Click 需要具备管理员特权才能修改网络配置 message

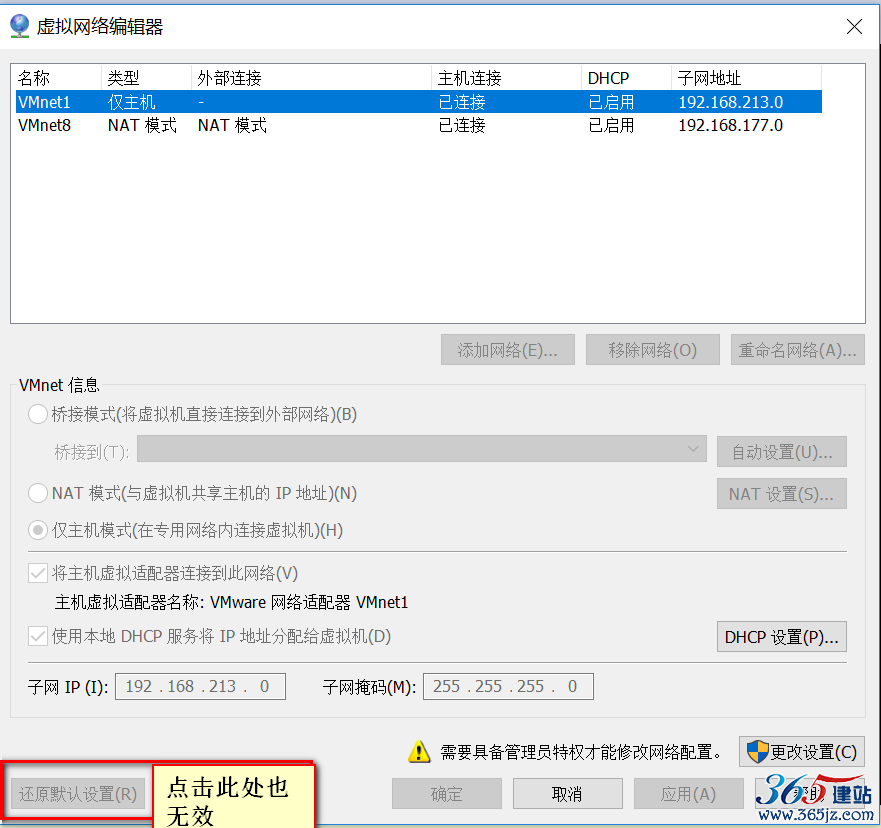pyautogui.click(x=581, y=752)
